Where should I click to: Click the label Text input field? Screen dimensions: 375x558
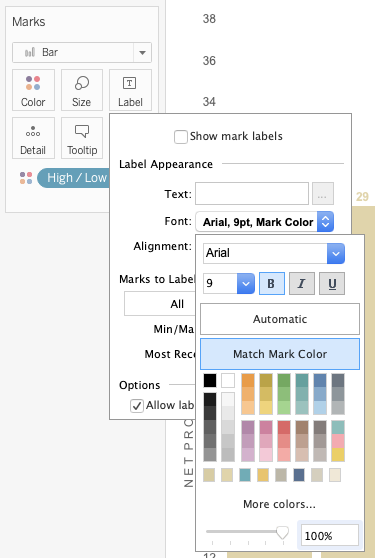[x=252, y=194]
